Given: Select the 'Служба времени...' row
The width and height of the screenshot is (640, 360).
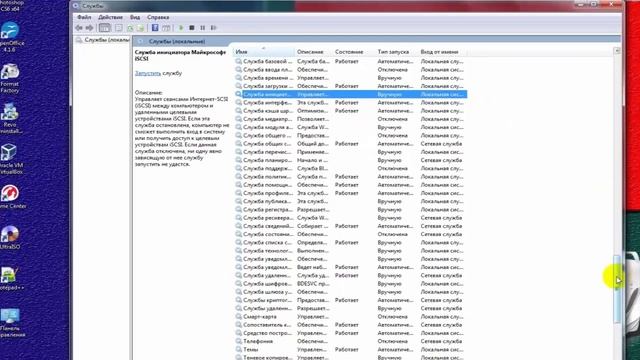Looking at the screenshot, I should [350, 78].
